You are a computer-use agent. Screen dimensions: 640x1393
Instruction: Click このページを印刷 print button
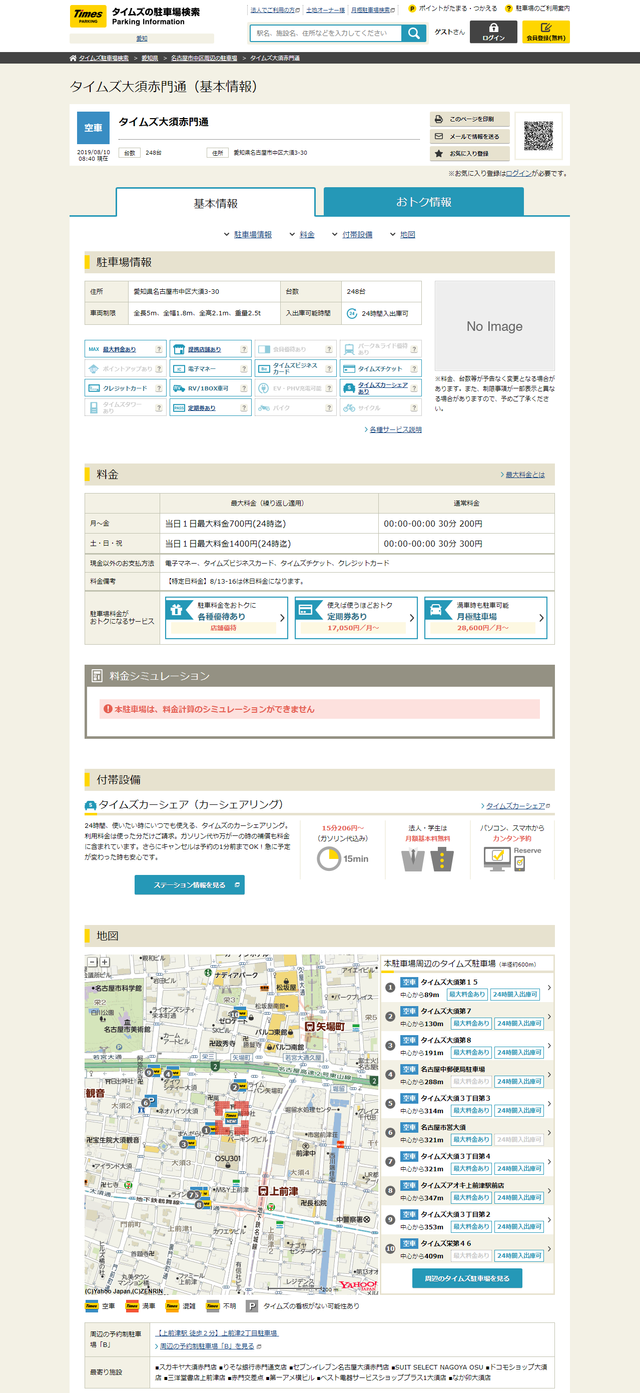click(470, 119)
